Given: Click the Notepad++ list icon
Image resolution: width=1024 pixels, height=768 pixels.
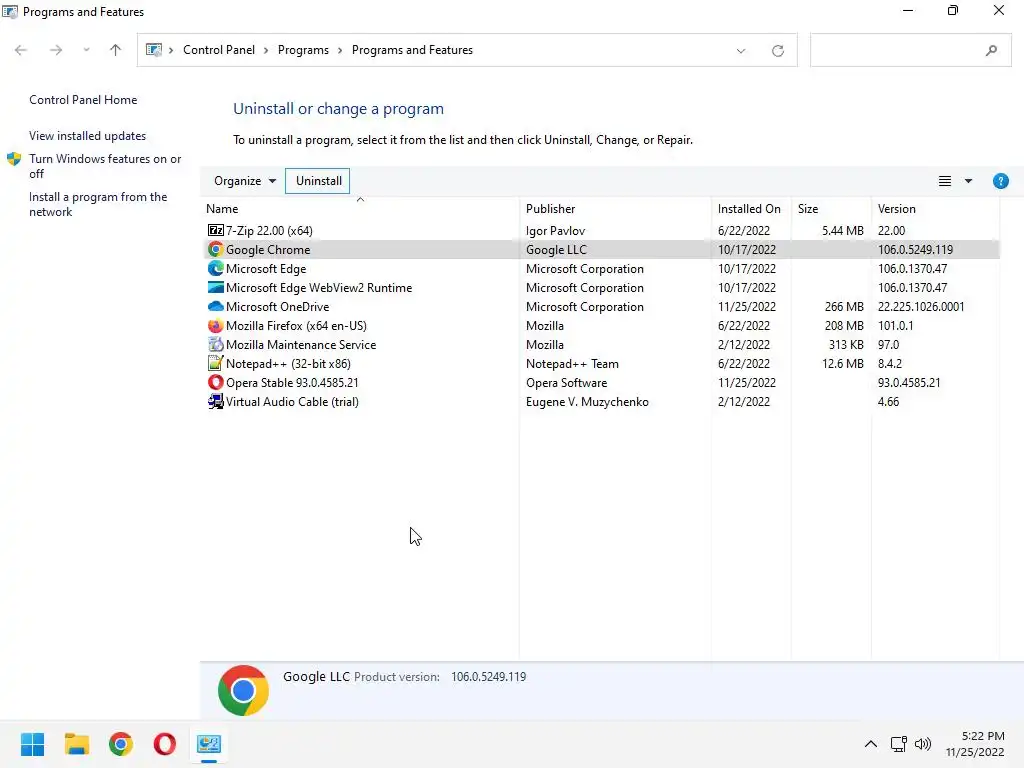Looking at the screenshot, I should [216, 363].
